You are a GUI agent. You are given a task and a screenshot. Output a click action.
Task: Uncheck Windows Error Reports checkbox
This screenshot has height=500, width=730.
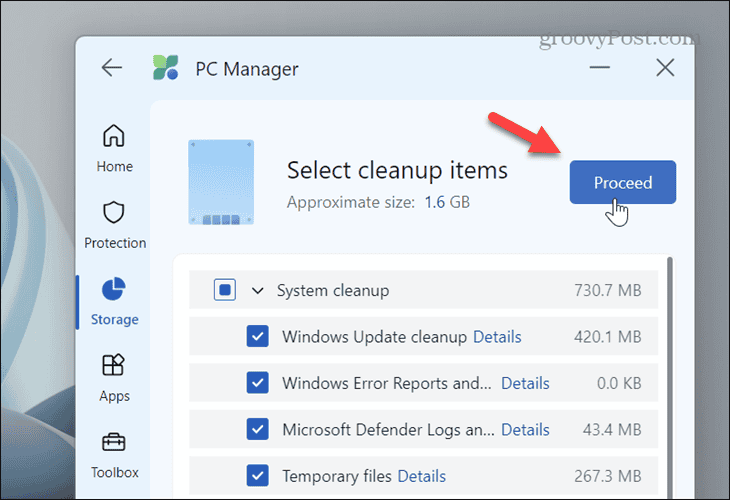[257, 383]
